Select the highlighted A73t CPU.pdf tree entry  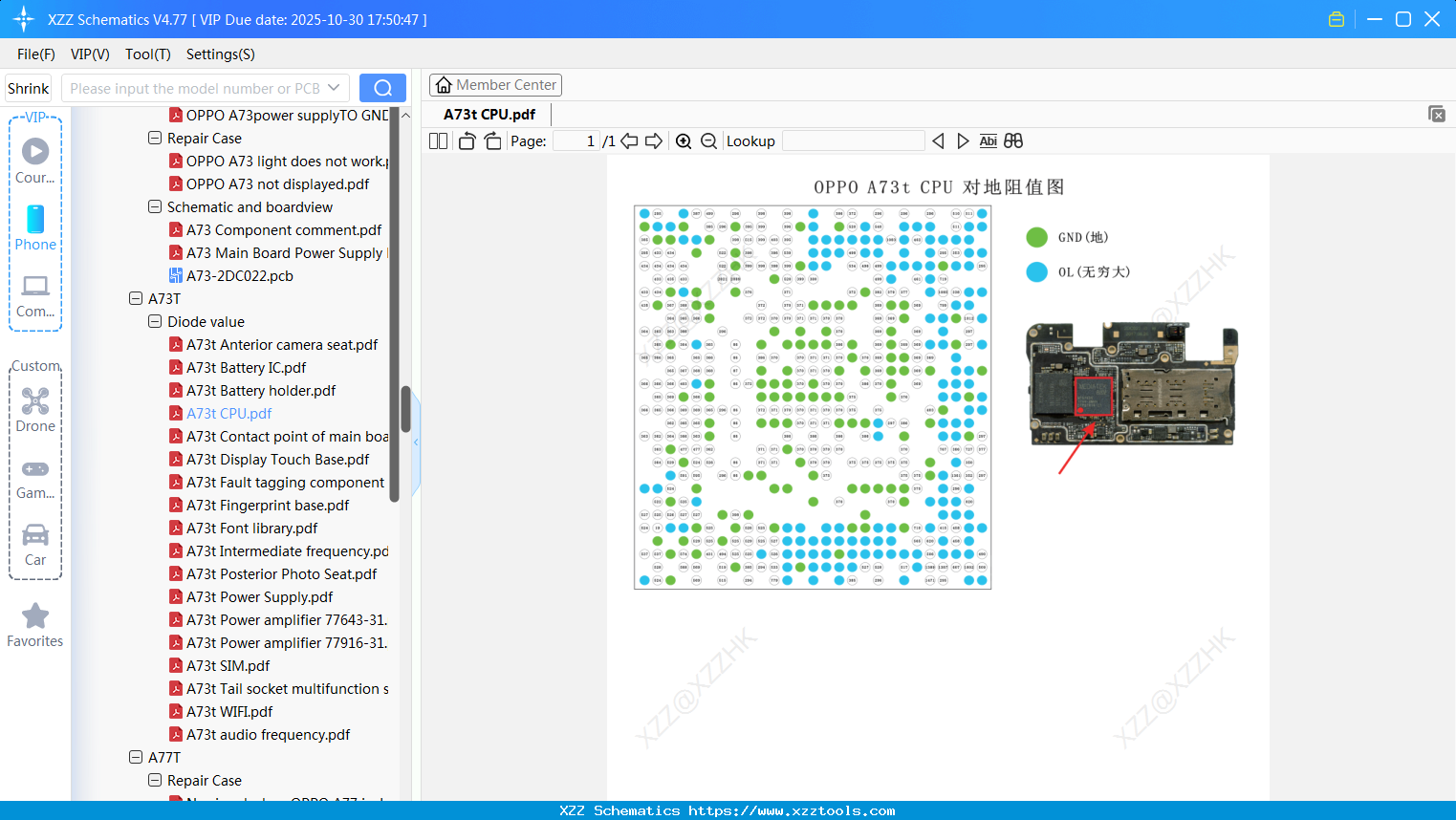(x=229, y=413)
